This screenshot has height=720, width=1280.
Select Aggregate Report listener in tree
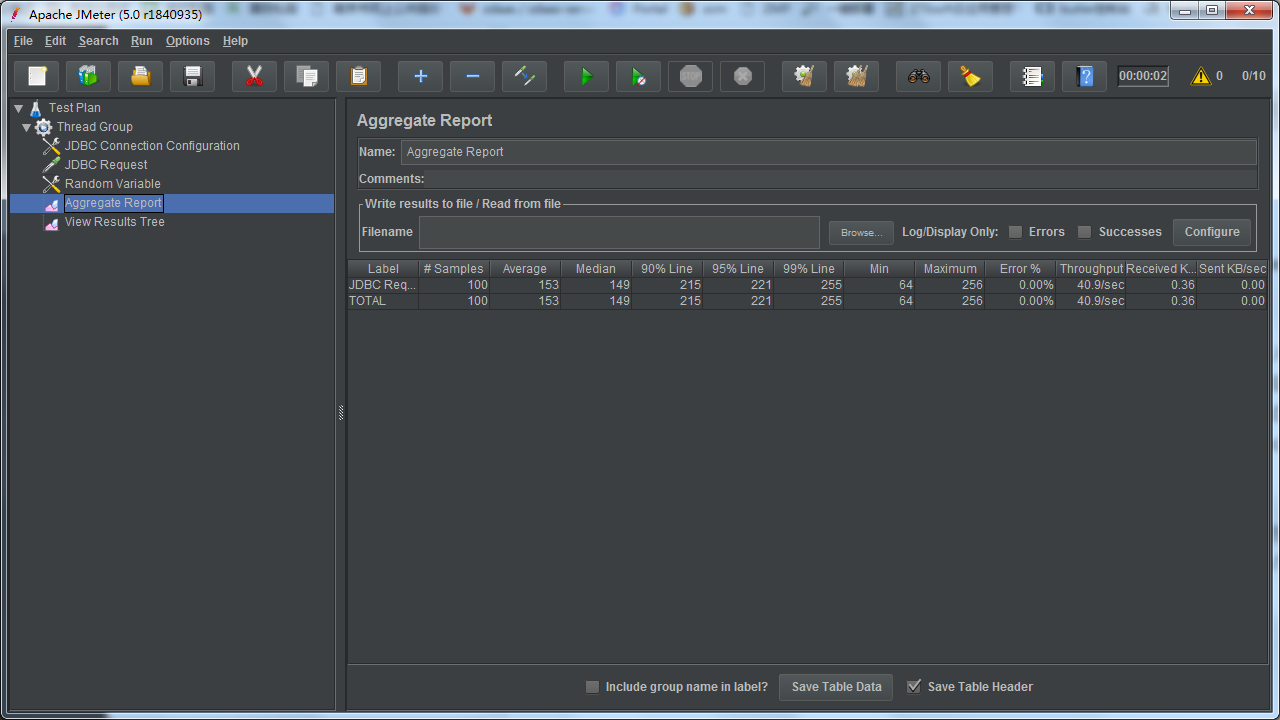(x=113, y=203)
